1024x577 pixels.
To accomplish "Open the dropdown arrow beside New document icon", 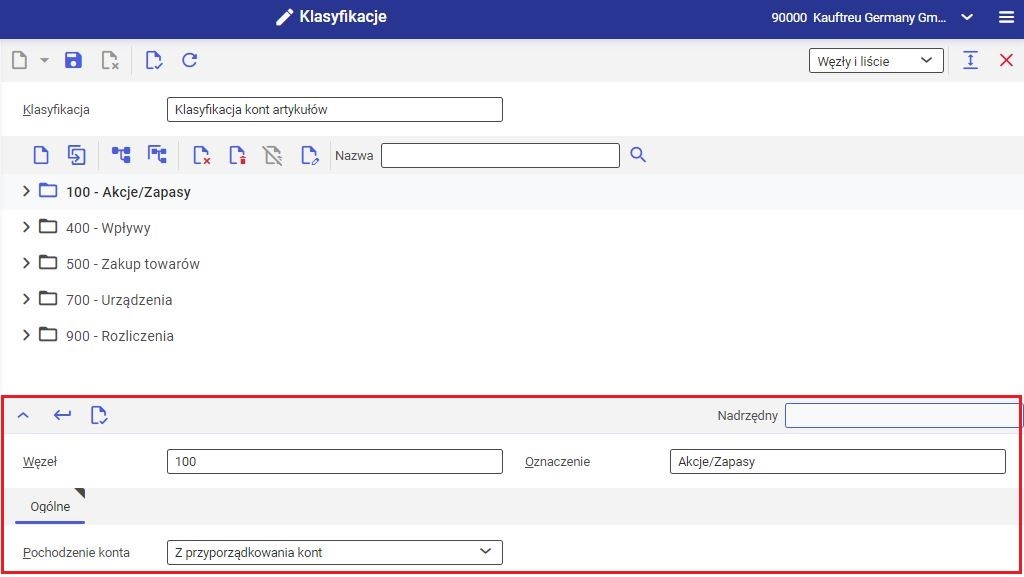I will coord(44,61).
